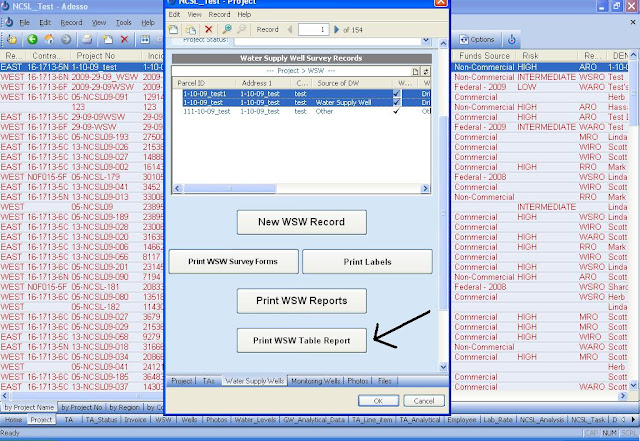
Task: Click the blue grid view icon in Adesso toolbar
Action: (x=145, y=39)
